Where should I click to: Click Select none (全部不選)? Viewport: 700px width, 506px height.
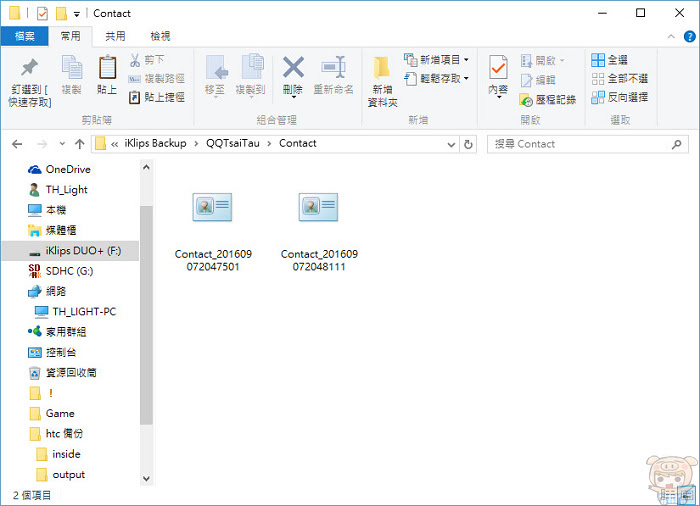tap(619, 79)
